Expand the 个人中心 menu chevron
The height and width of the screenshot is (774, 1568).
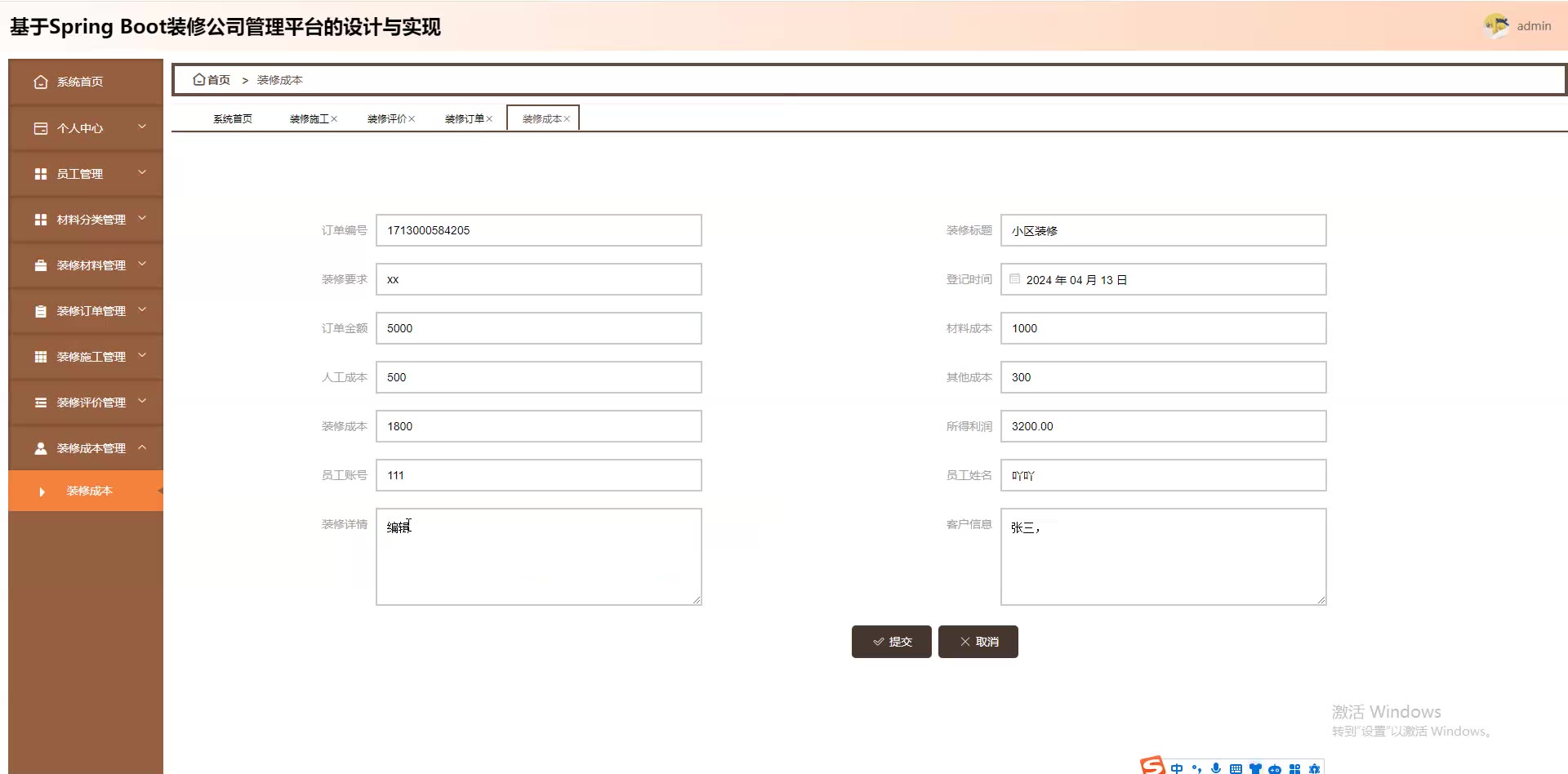(x=142, y=127)
